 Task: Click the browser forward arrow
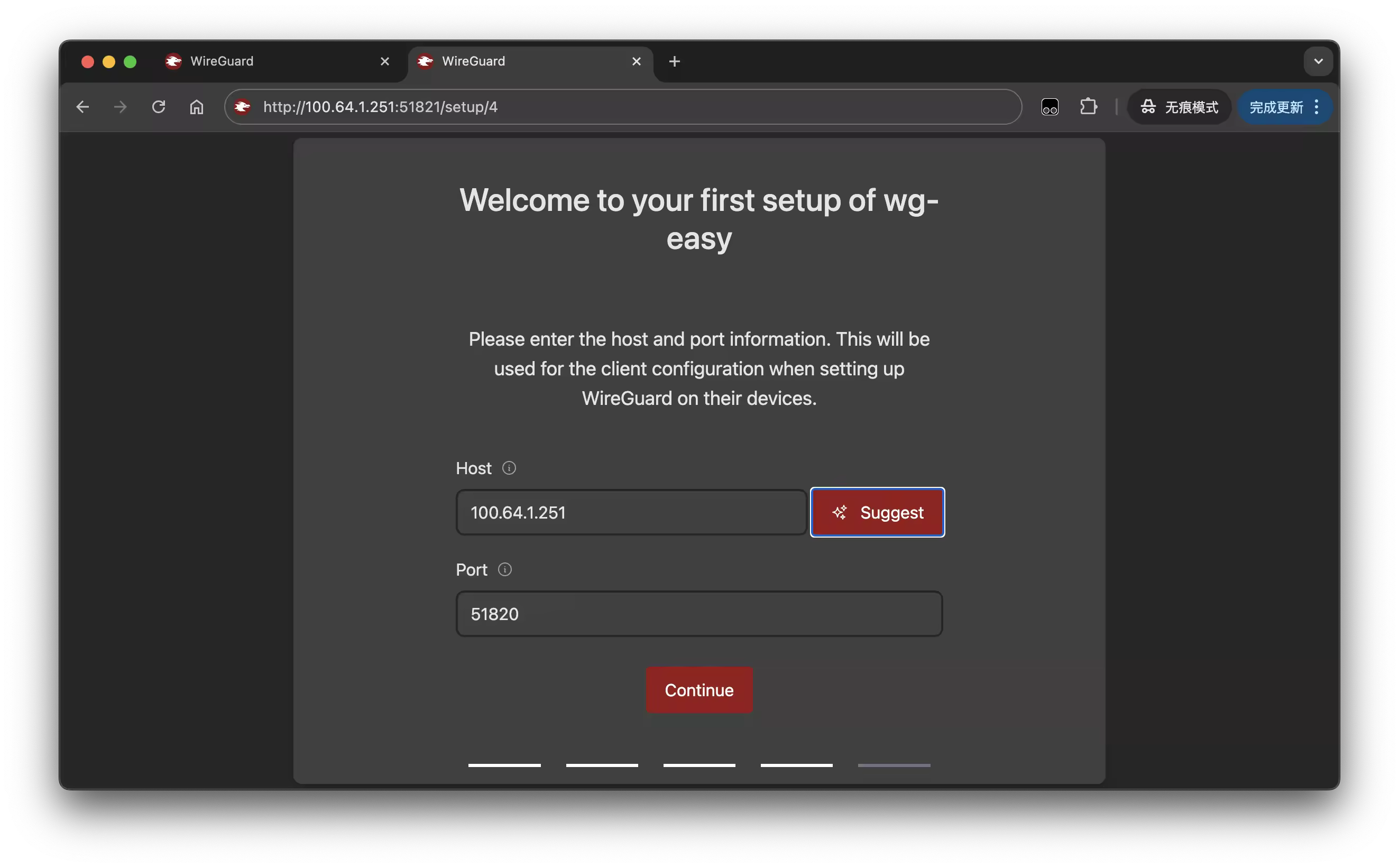tap(120, 107)
